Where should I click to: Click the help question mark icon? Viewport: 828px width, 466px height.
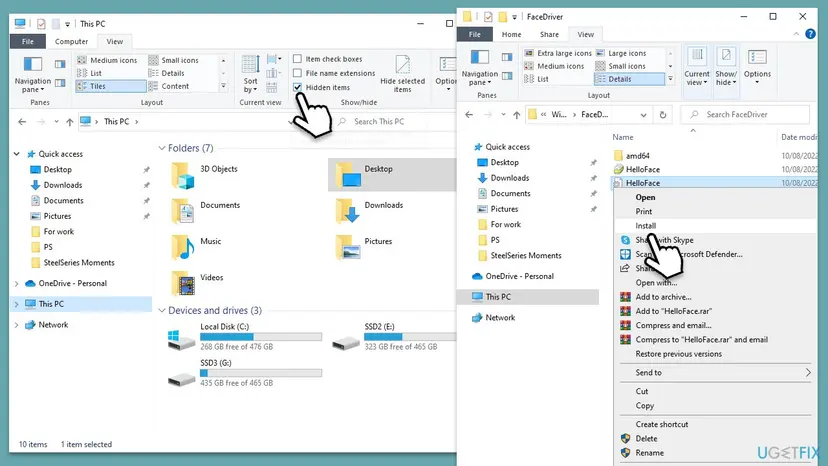(x=810, y=34)
